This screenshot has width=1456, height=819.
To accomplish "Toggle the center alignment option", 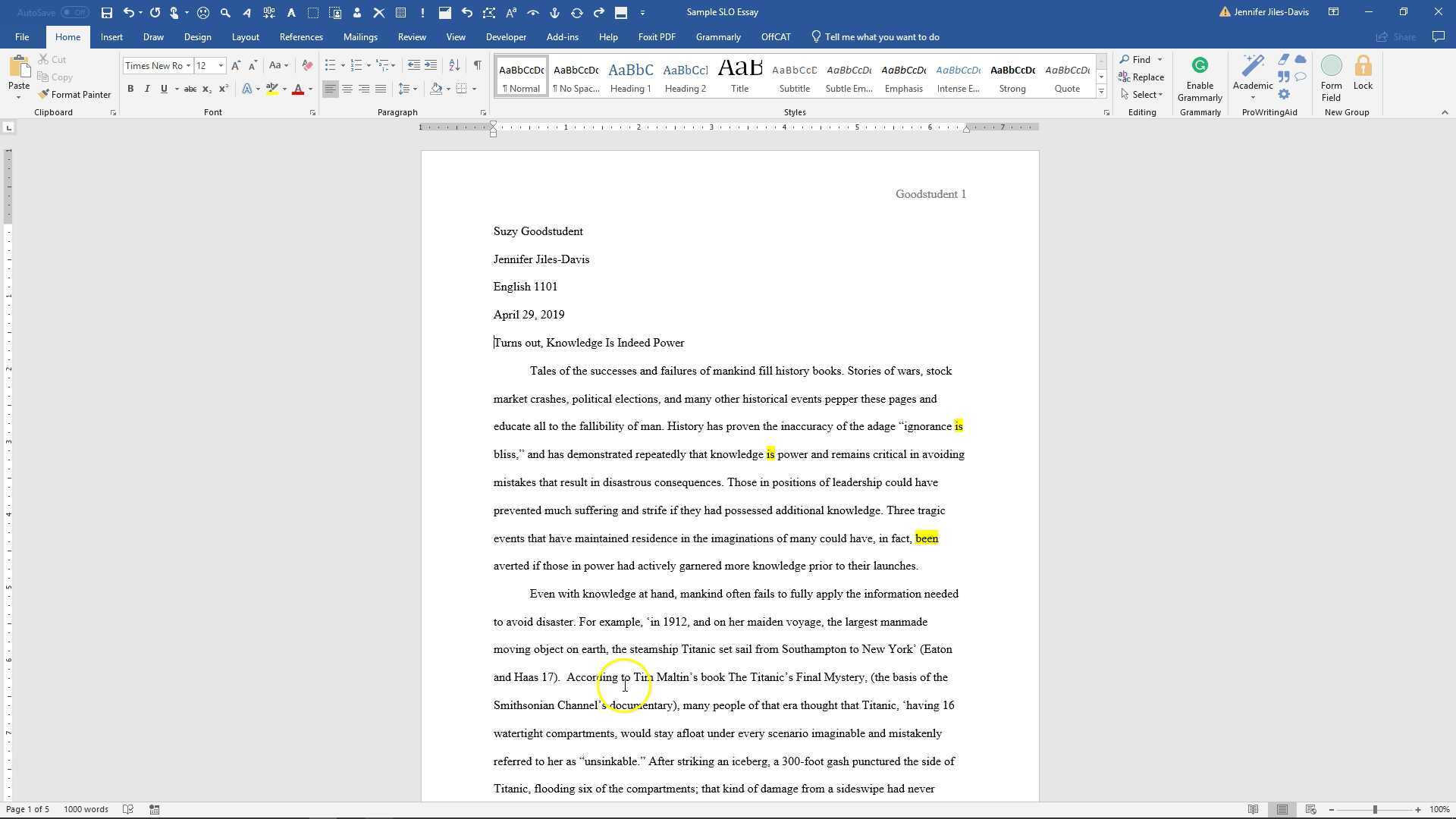I will click(347, 89).
